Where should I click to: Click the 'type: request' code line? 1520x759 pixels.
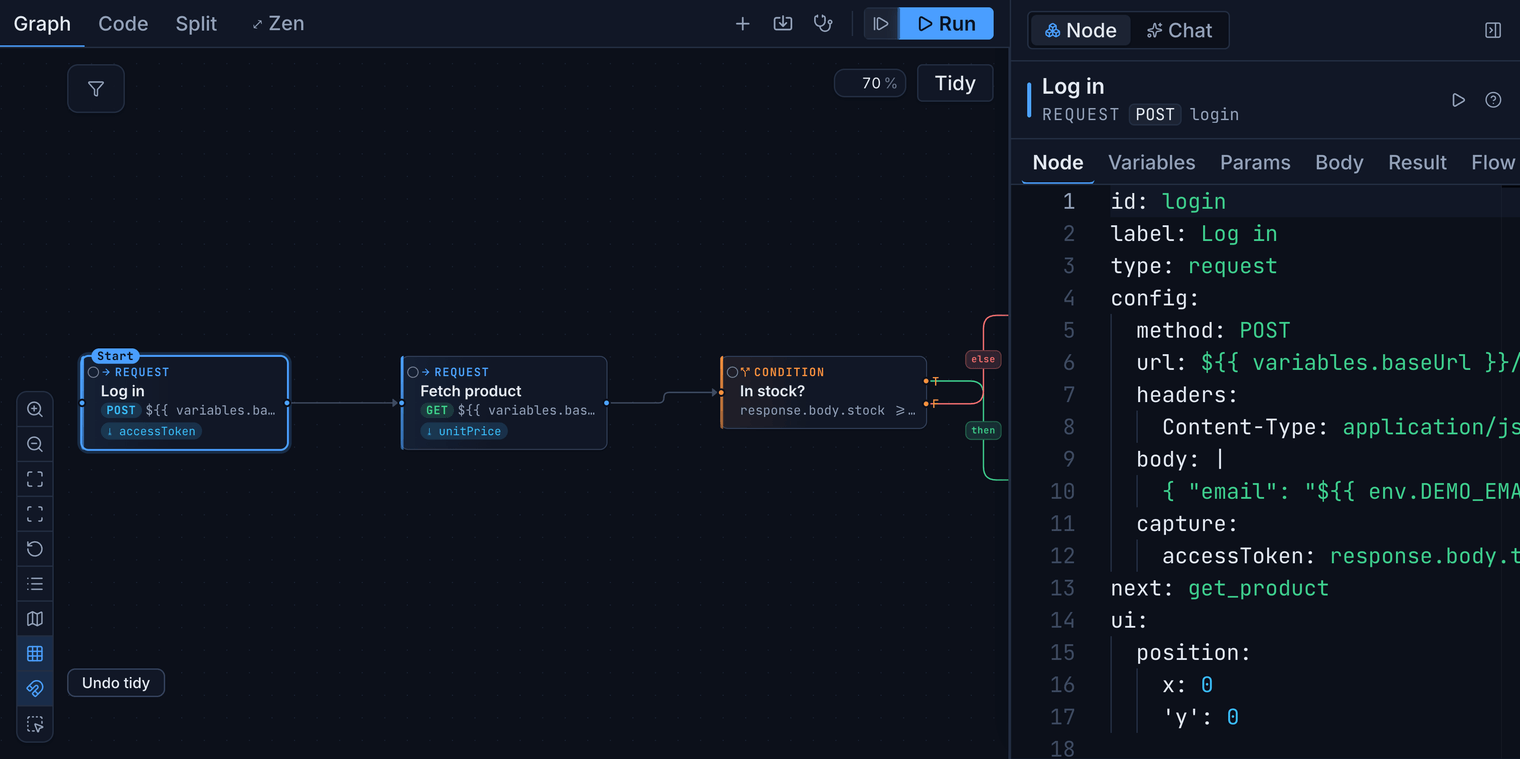pyautogui.click(x=1194, y=266)
